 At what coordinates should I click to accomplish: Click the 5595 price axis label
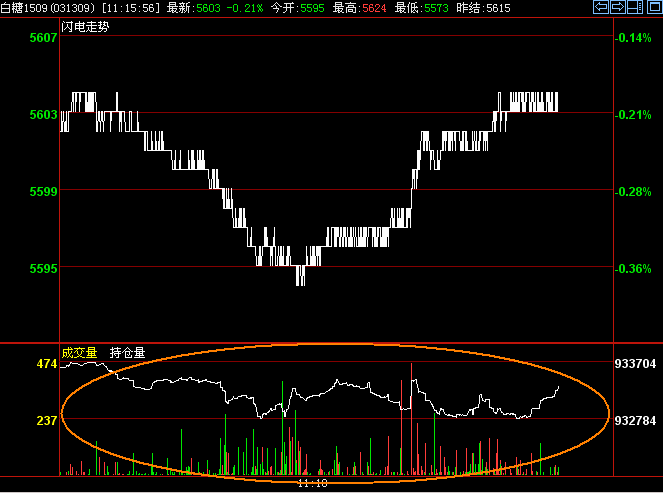[43, 268]
